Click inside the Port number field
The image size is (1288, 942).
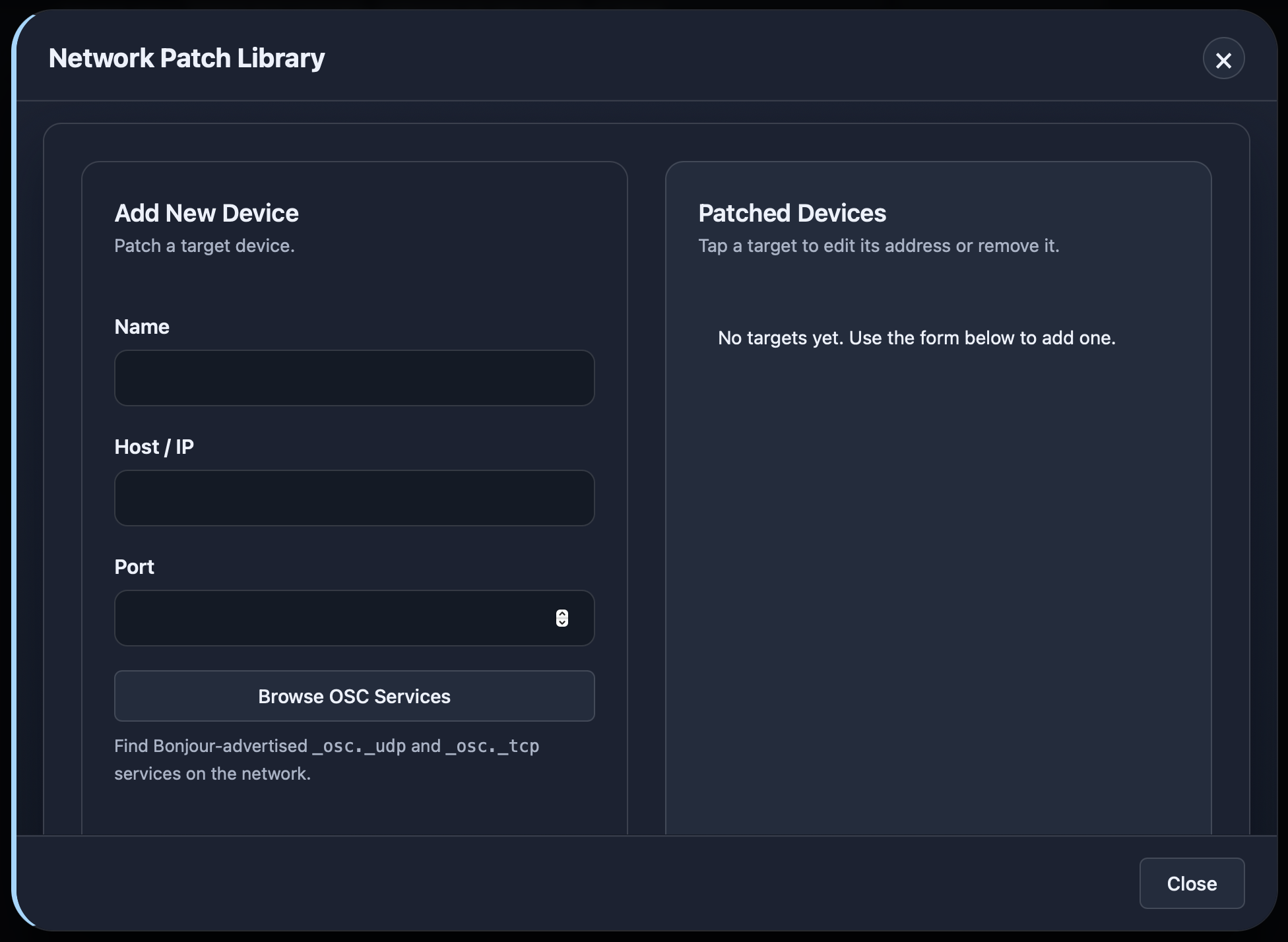(x=330, y=618)
